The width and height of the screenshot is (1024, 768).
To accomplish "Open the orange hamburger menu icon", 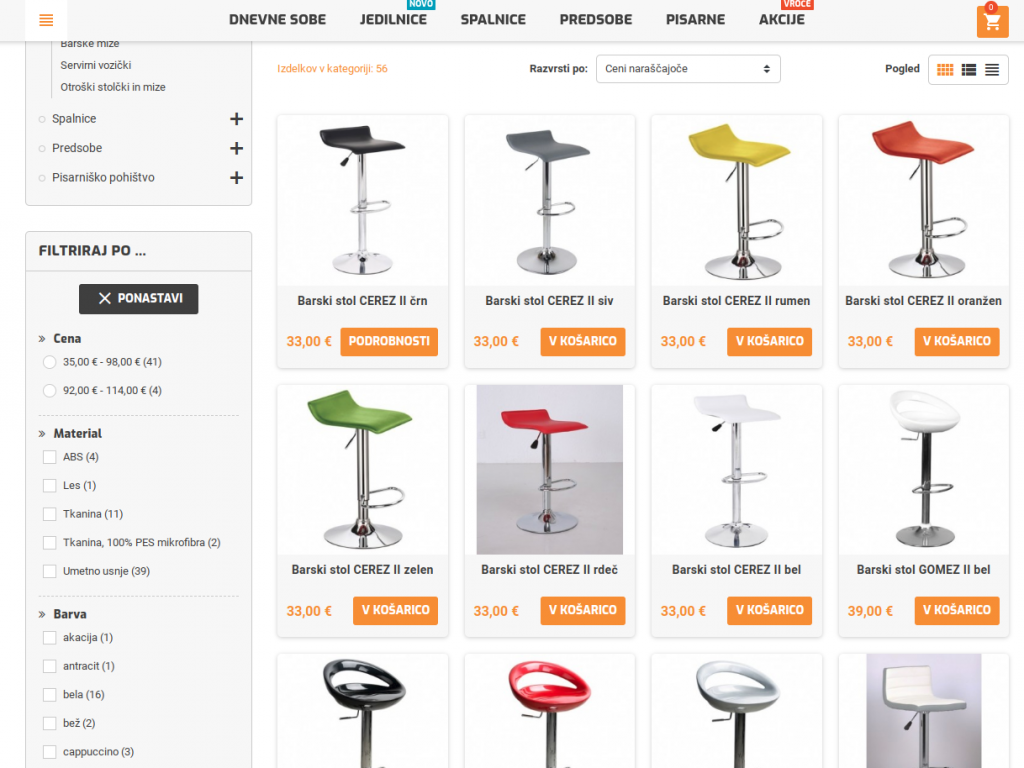I will [46, 20].
